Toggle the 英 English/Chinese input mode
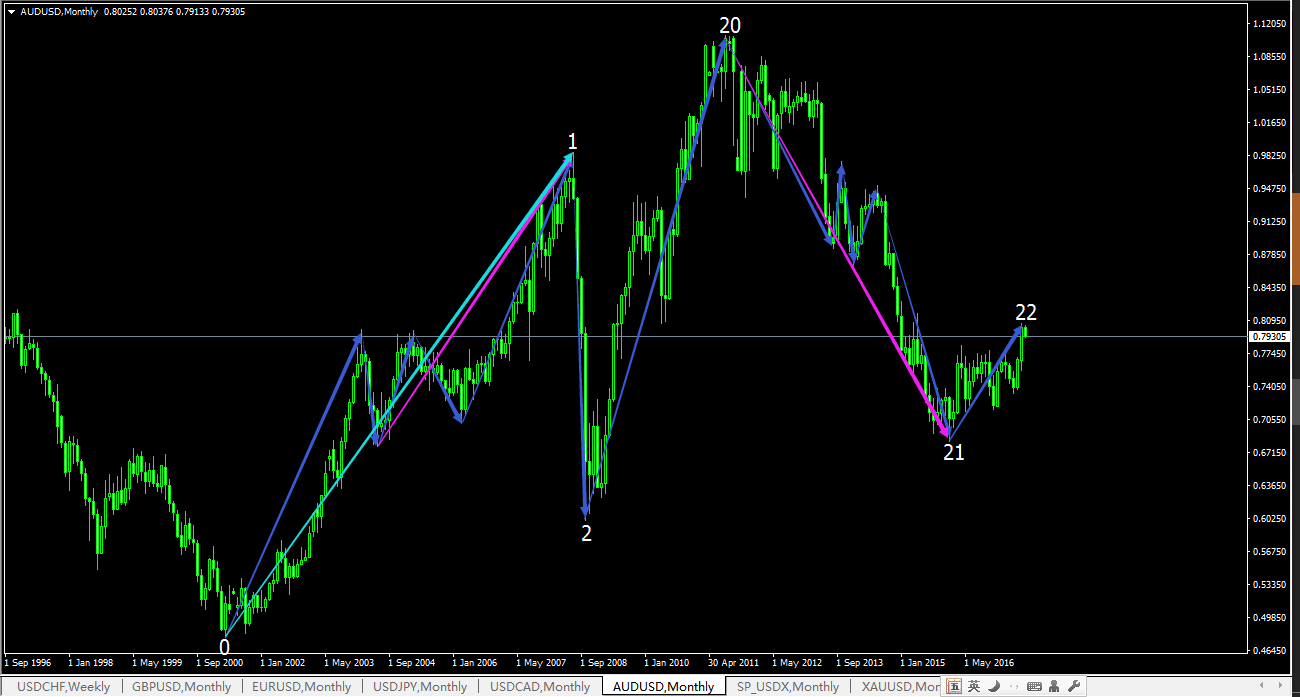Viewport: 1300px width, 697px height. coord(974,686)
